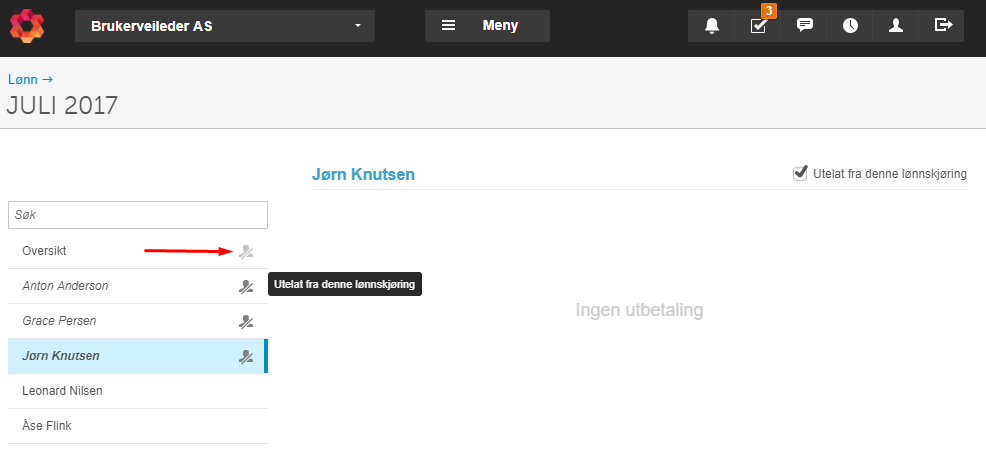986x474 pixels.
Task: Open the user profile icon
Action: (x=895, y=26)
